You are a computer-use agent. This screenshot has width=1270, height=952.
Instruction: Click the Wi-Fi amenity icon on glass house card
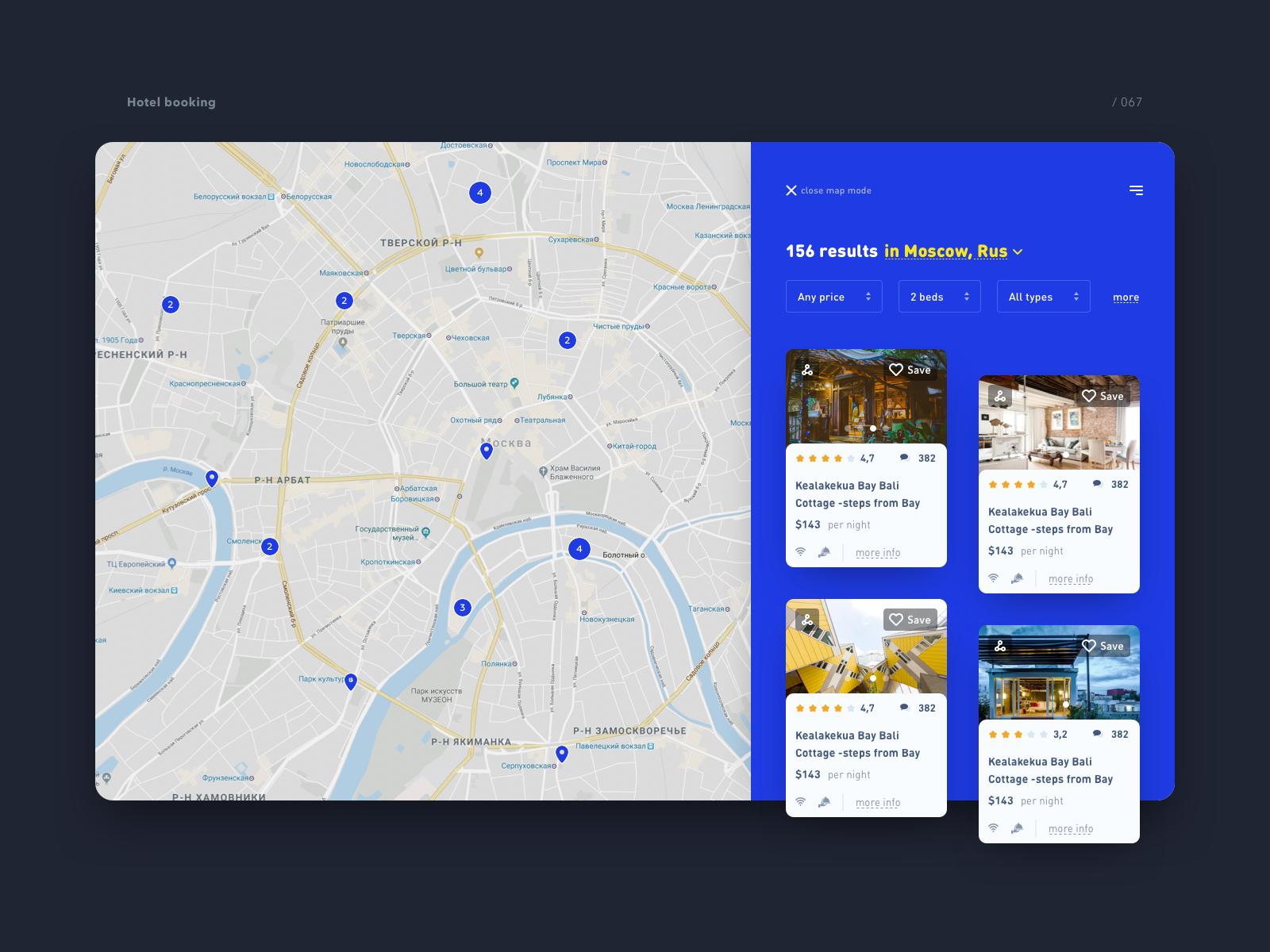click(993, 828)
